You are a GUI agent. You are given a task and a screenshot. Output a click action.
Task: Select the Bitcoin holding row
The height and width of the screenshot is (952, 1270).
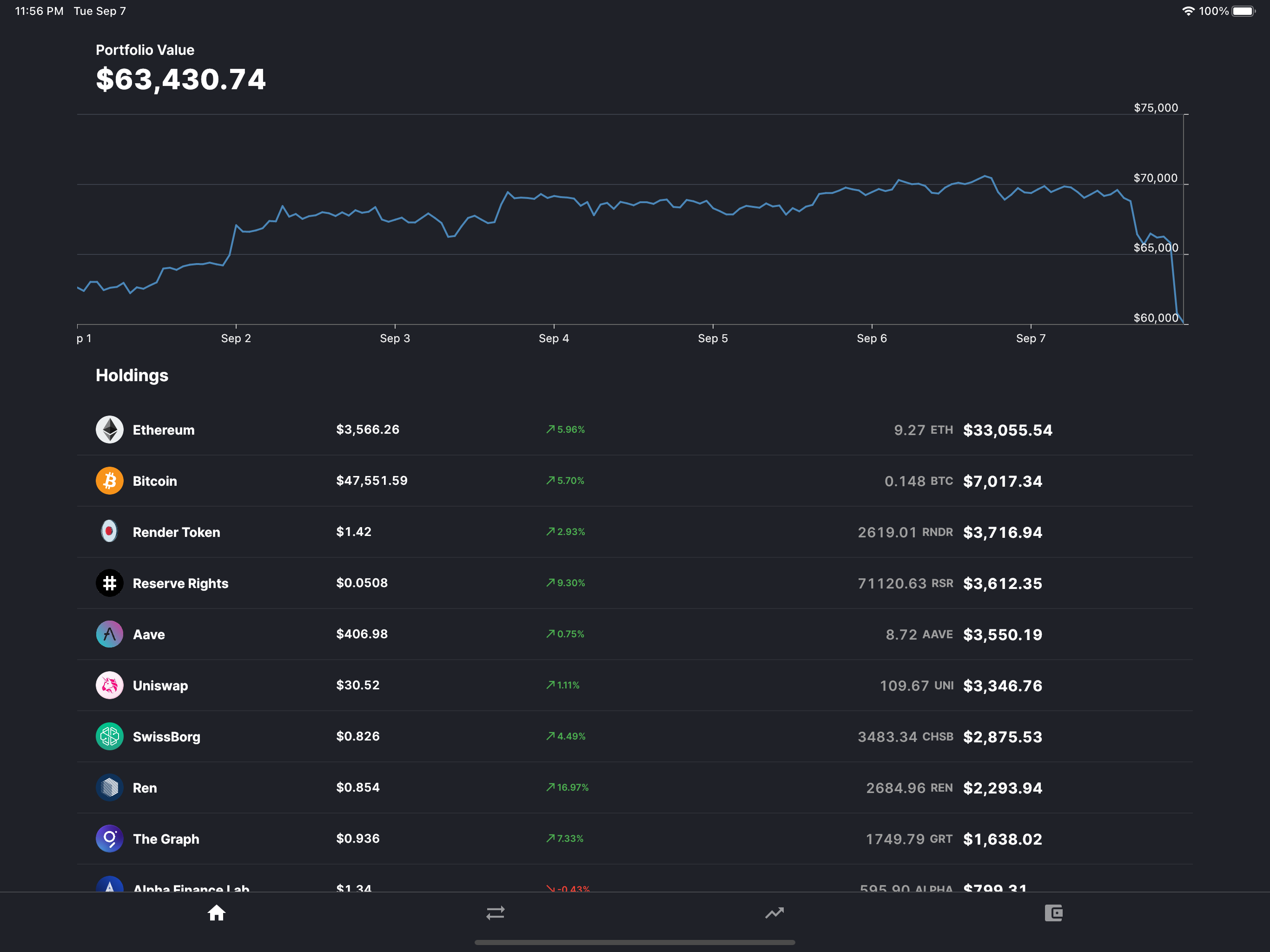point(632,481)
